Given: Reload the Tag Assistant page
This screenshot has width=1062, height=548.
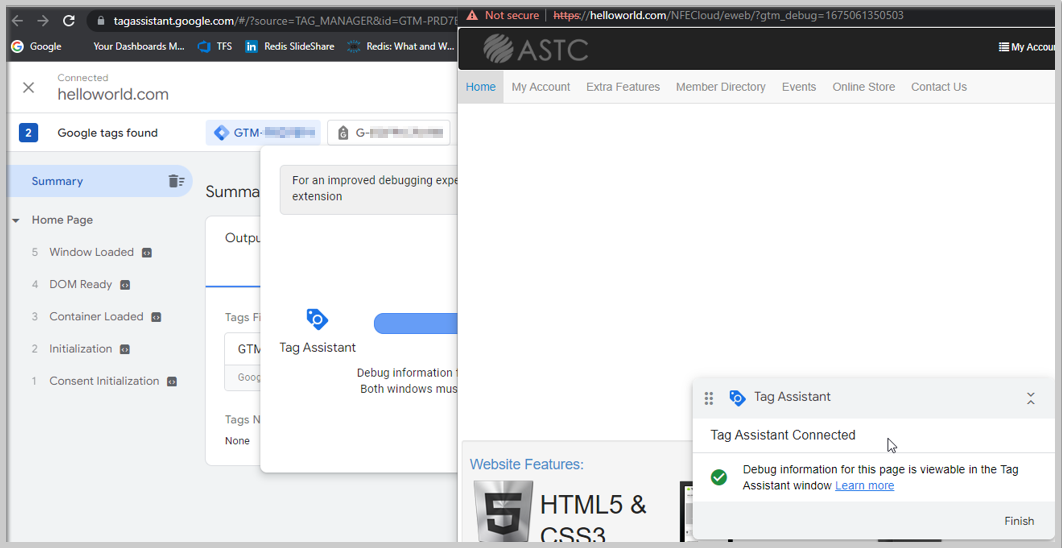Looking at the screenshot, I should tap(68, 21).
